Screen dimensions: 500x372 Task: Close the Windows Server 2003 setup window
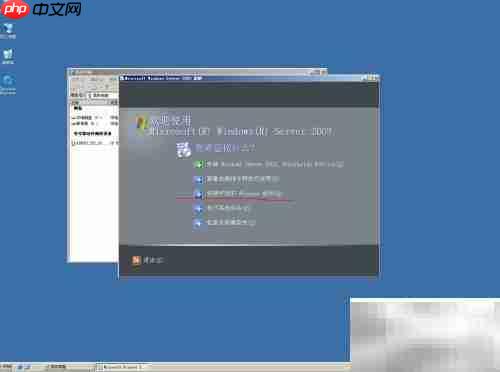376,78
